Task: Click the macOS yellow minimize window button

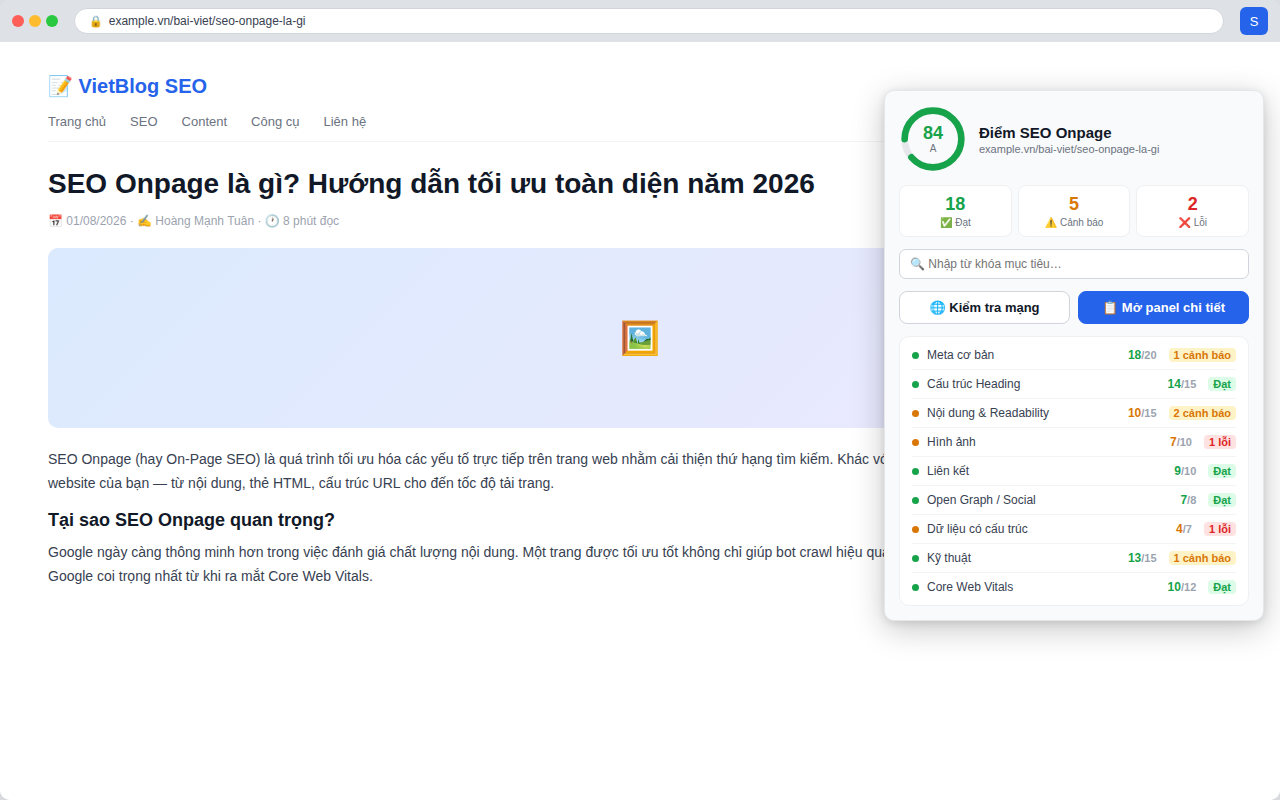Action: pyautogui.click(x=35, y=21)
